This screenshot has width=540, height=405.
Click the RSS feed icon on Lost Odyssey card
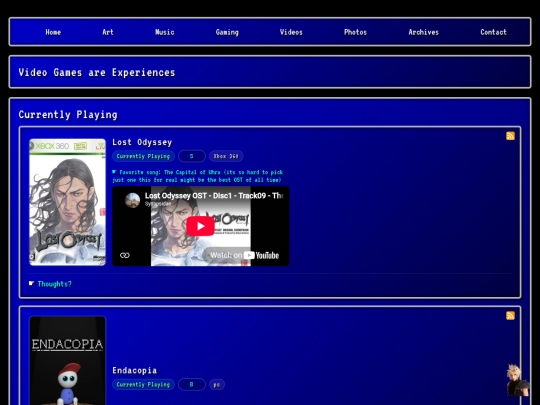point(510,136)
